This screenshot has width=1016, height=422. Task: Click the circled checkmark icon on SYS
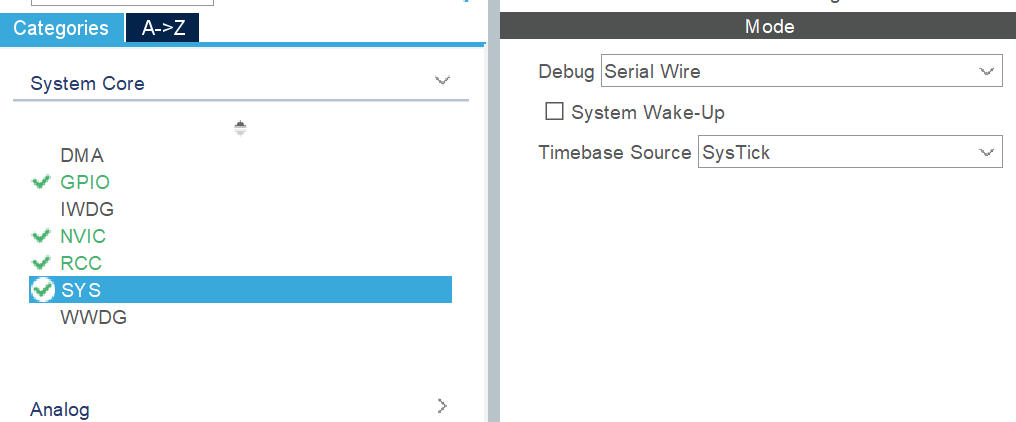coord(42,290)
